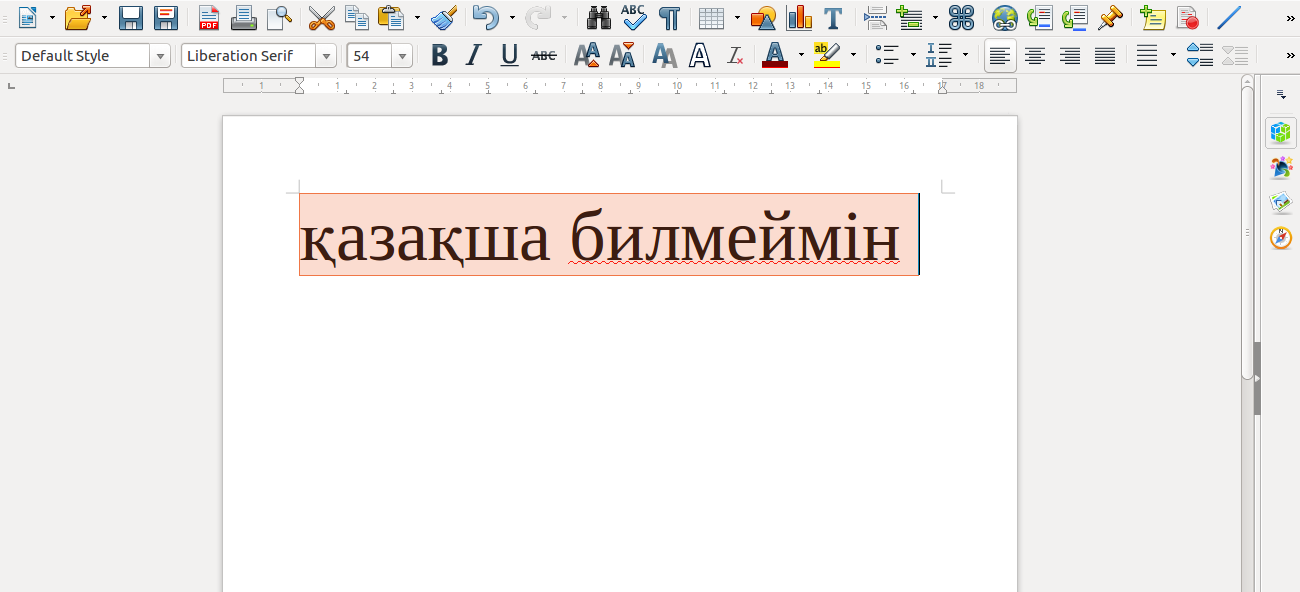Image resolution: width=1300 pixels, height=592 pixels.
Task: Toggle formatting marks pilcrow button
Action: [669, 17]
